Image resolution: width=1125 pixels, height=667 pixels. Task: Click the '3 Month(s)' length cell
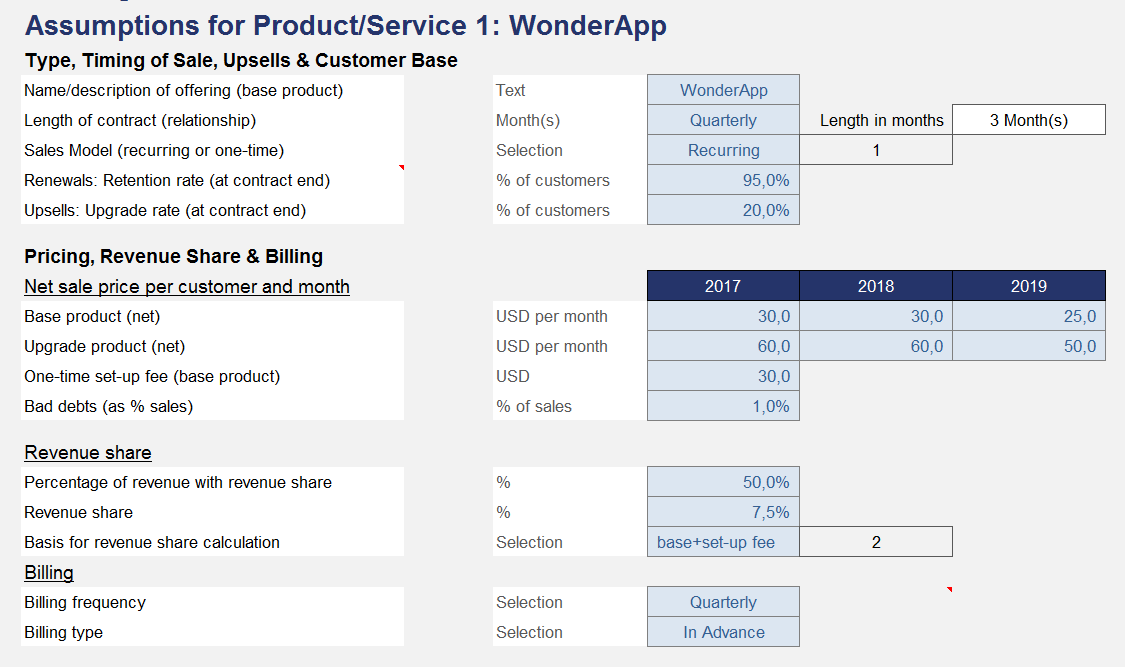pos(1029,120)
